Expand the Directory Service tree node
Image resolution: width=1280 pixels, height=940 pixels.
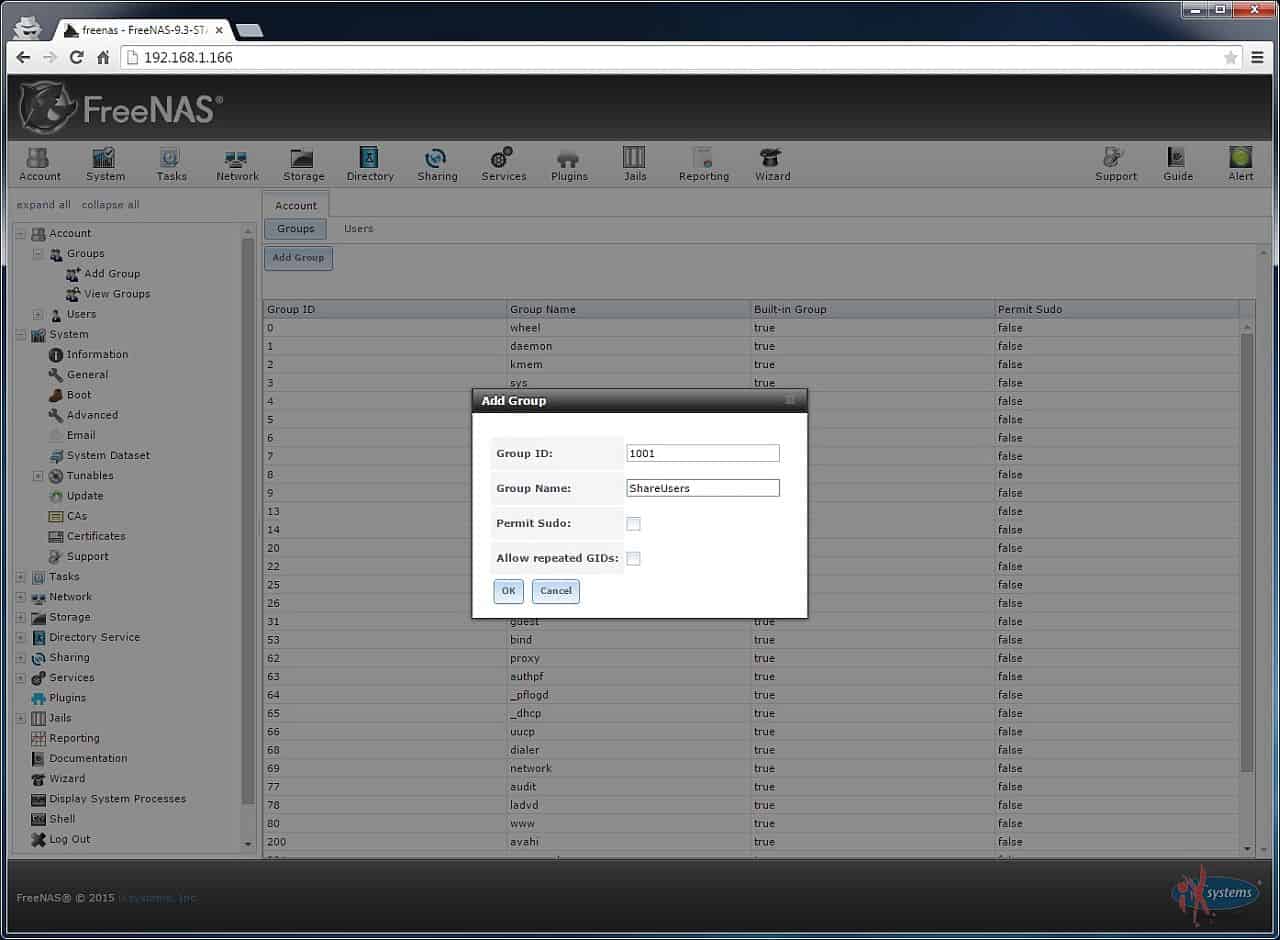coord(21,637)
